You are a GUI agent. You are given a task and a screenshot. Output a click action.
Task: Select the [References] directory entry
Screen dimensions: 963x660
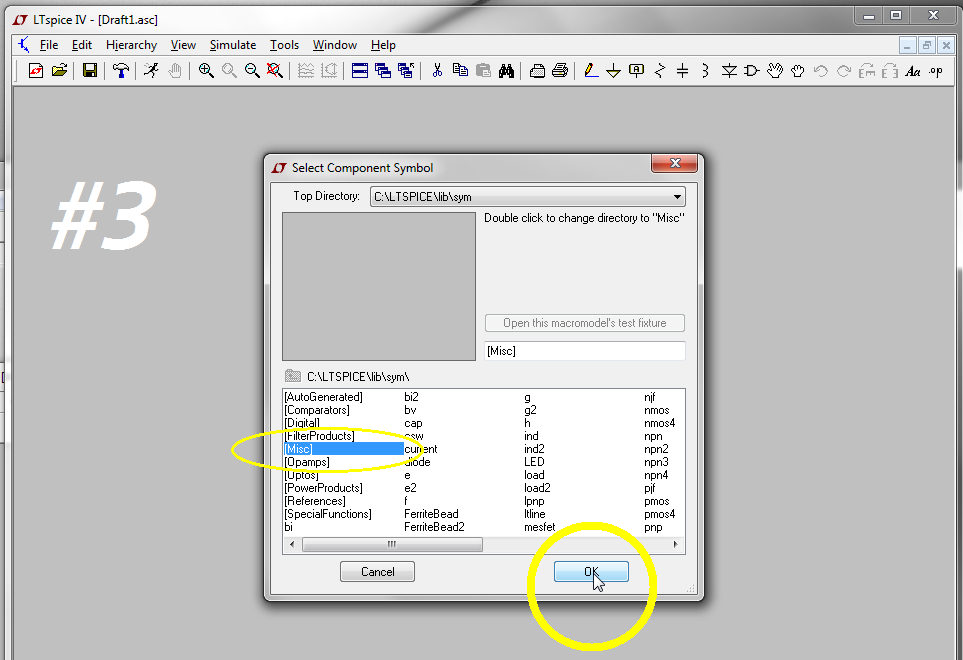pyautogui.click(x=315, y=501)
